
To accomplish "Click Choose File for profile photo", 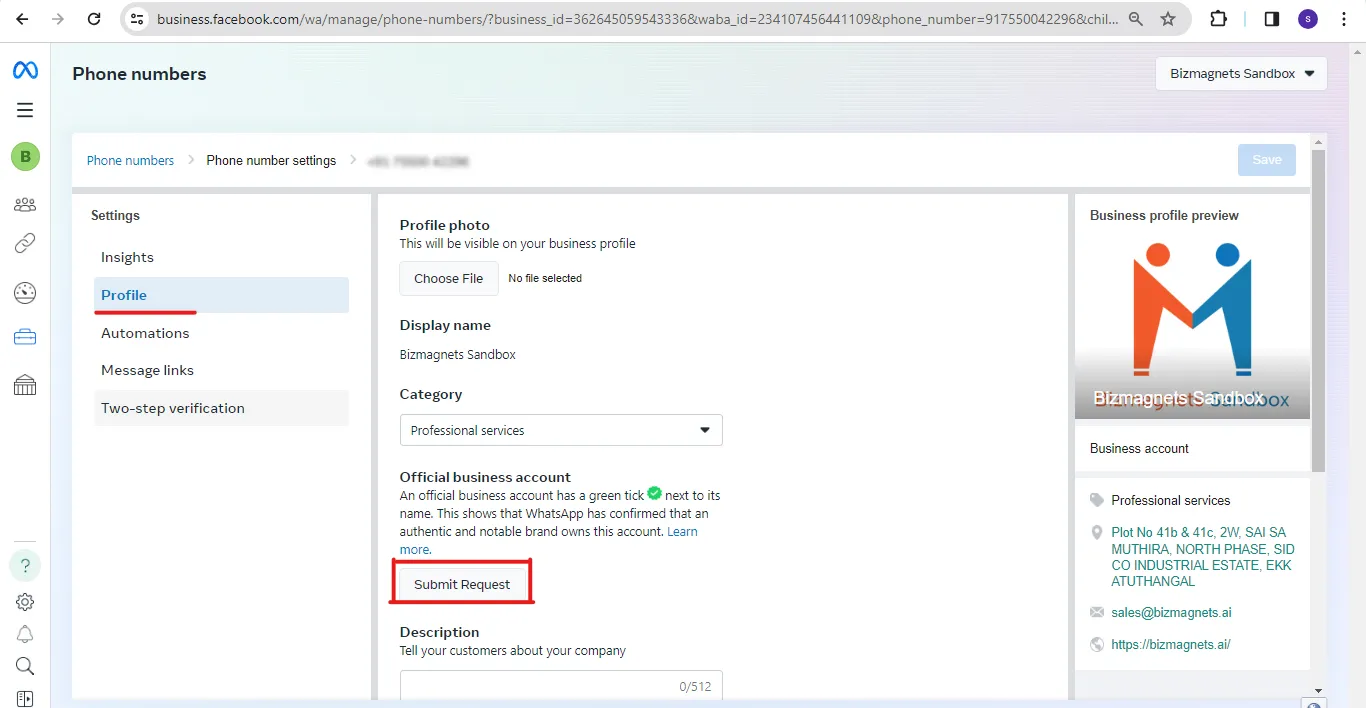I will 449,278.
